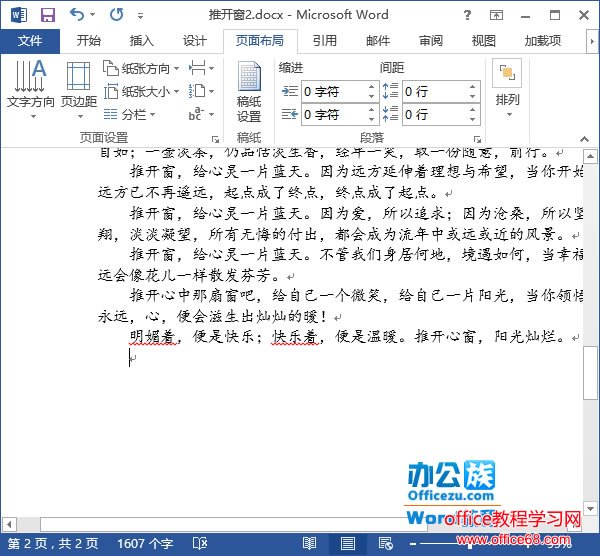This screenshot has width=600, height=556.
Task: Open ribbon display options button
Action: [x=496, y=15]
